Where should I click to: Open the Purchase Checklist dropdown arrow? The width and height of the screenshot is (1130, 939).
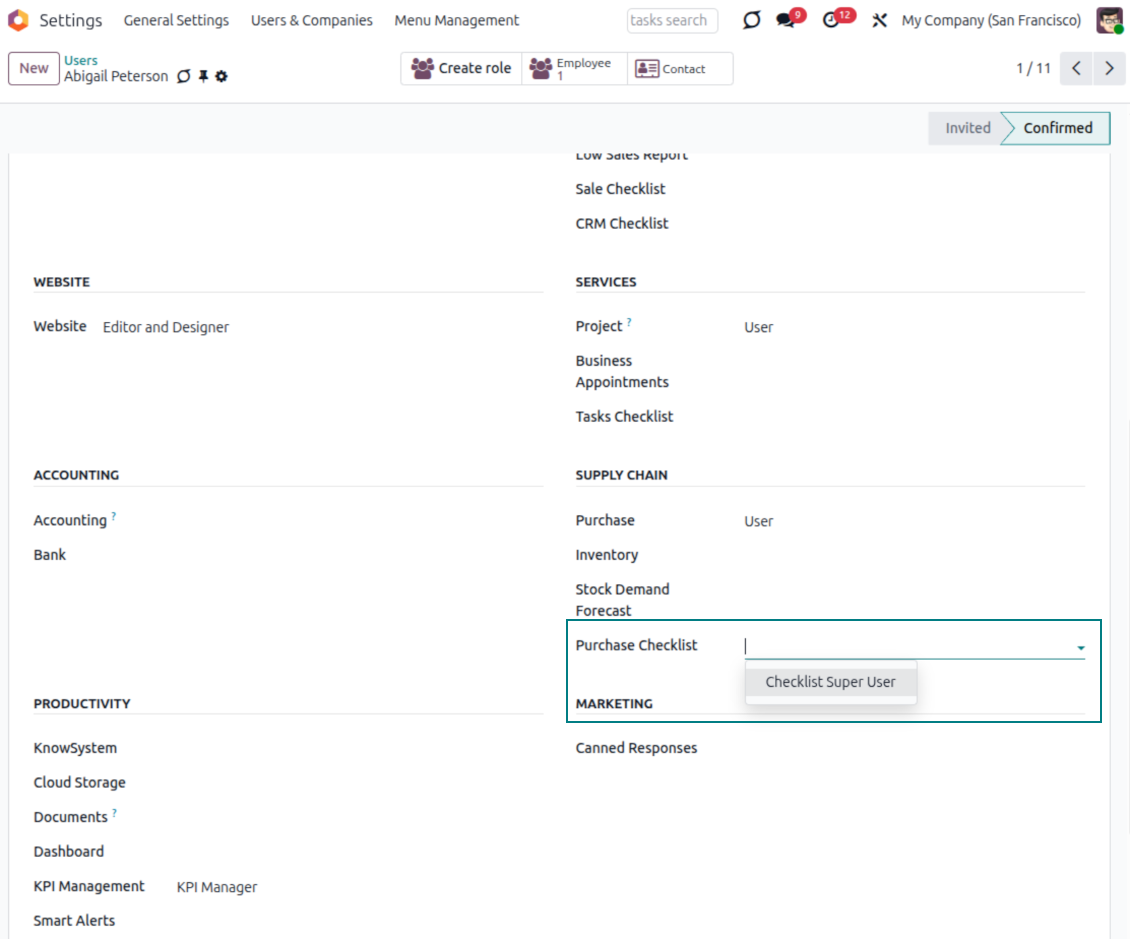[x=1080, y=647]
